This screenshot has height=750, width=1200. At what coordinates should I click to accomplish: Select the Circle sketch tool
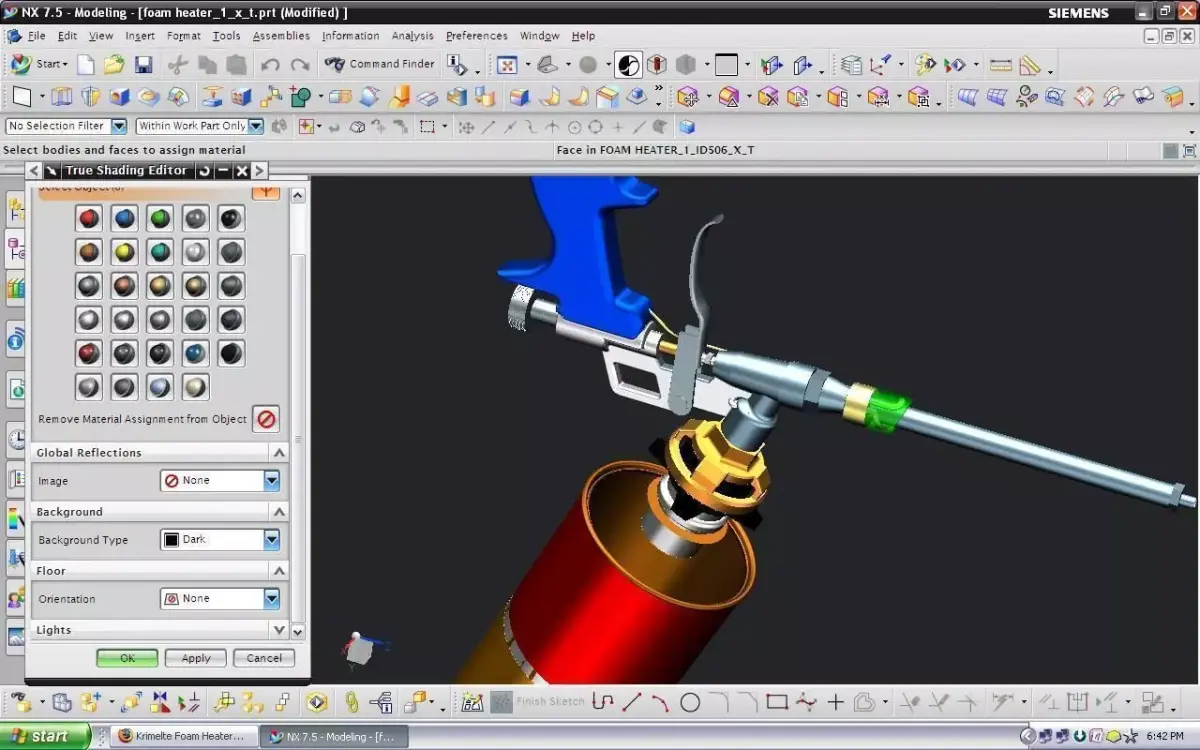[x=690, y=701]
